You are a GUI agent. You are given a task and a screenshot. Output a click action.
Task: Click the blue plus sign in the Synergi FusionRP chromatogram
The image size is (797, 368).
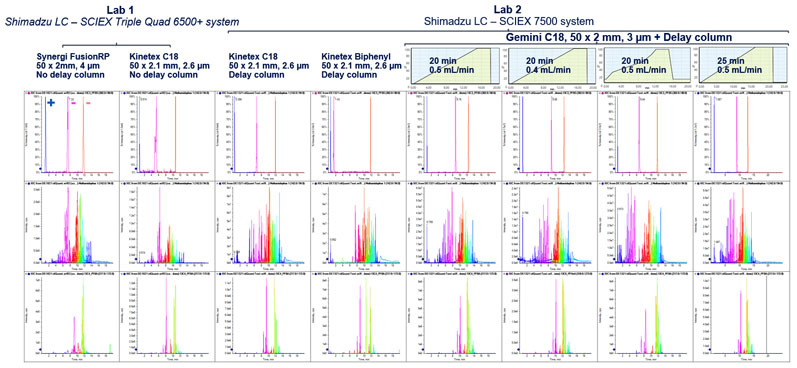click(x=50, y=103)
